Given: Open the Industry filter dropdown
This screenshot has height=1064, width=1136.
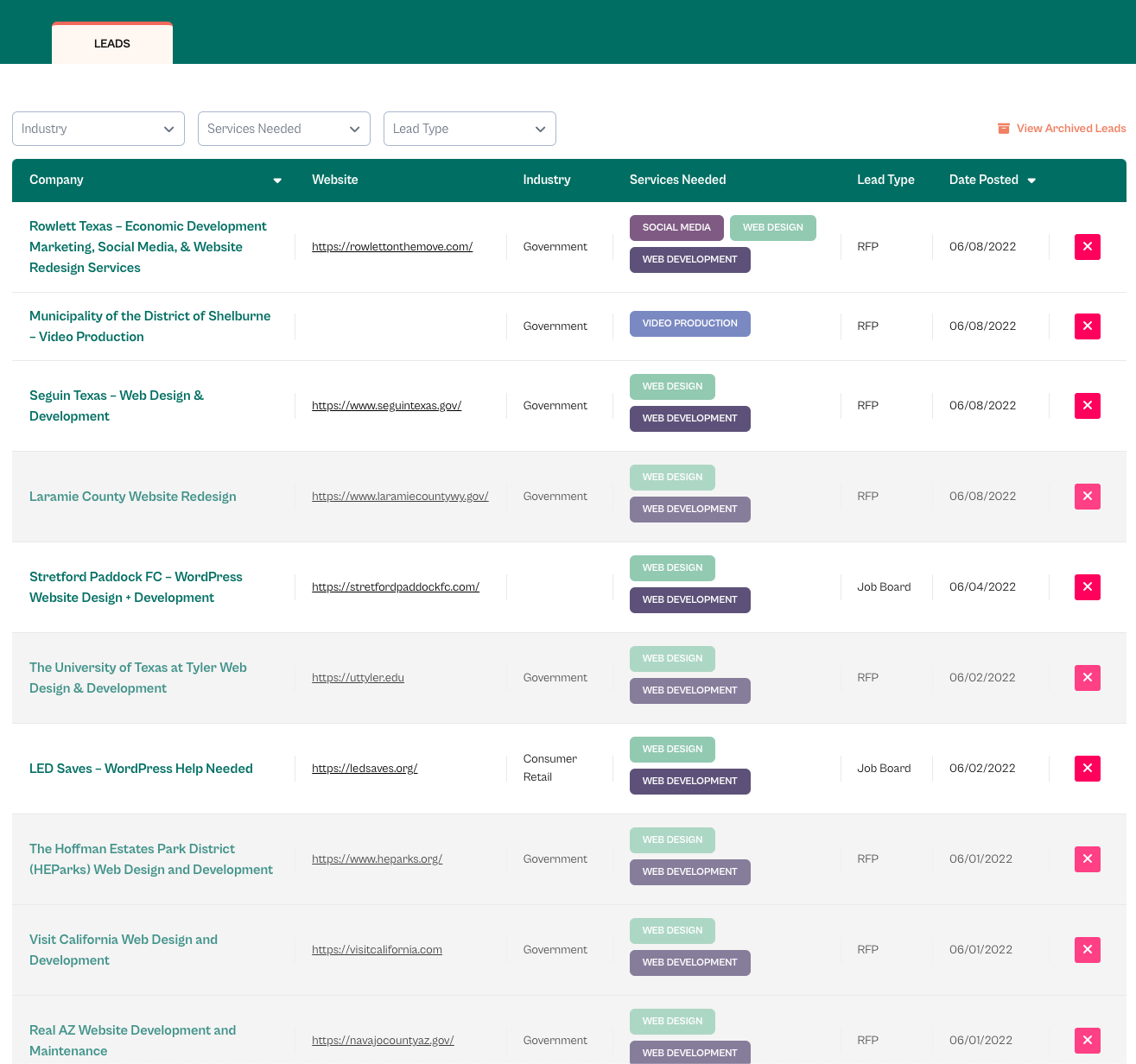Looking at the screenshot, I should click(98, 129).
